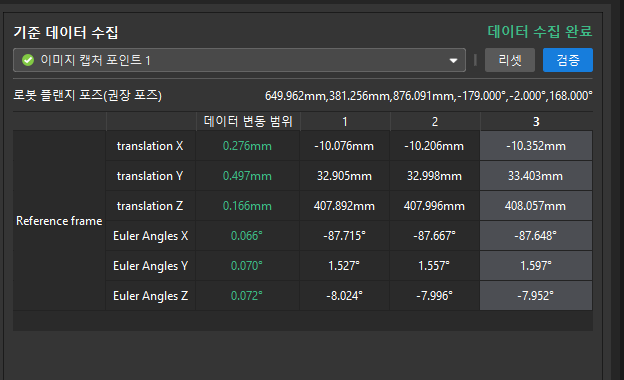Click the translation Z row label
Viewport: 624px width, 380px height.
coord(150,206)
